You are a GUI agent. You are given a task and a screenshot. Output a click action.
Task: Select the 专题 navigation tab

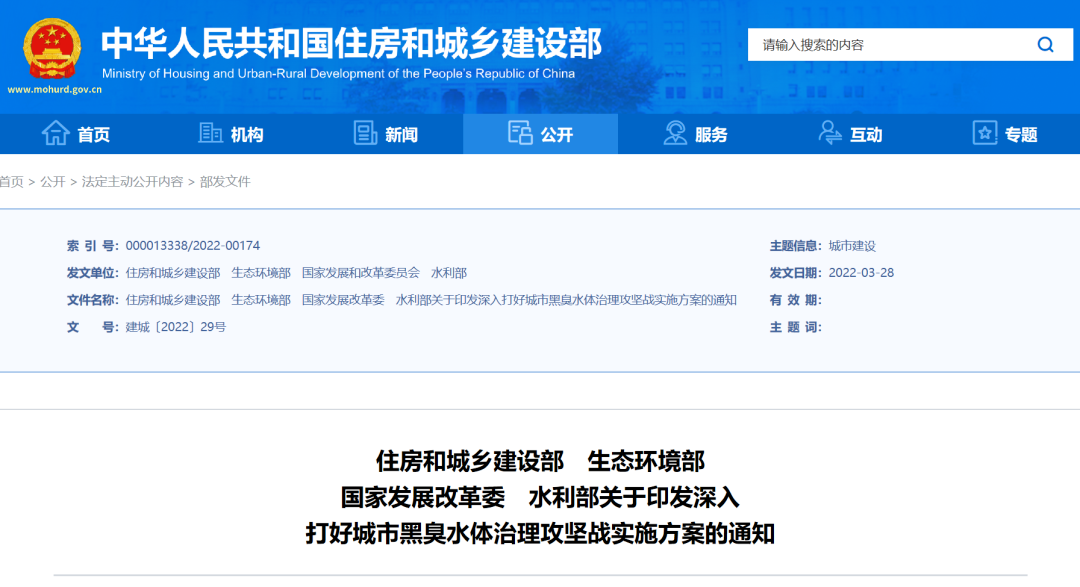tap(1021, 135)
